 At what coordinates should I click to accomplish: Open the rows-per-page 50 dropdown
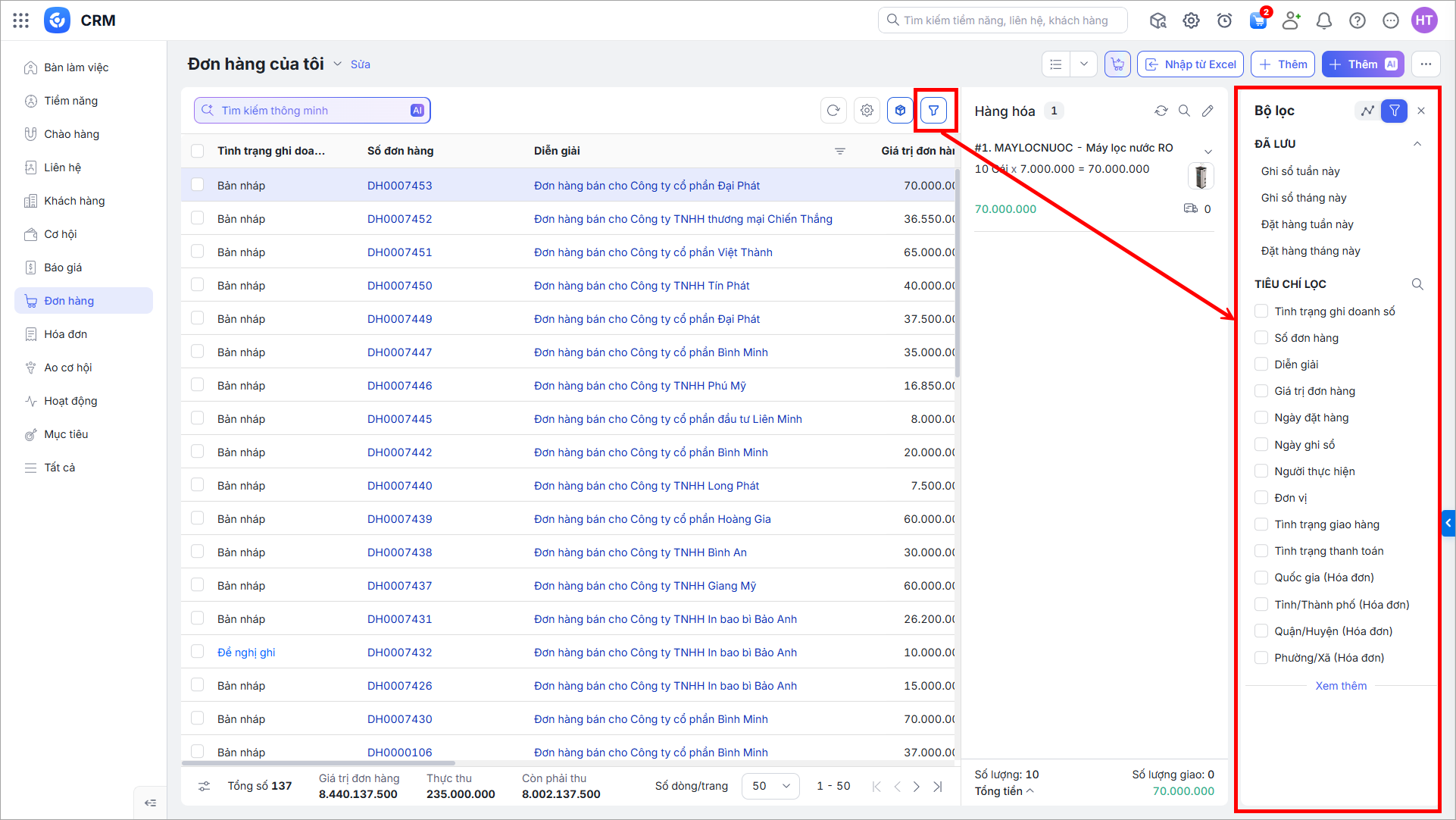tap(770, 786)
